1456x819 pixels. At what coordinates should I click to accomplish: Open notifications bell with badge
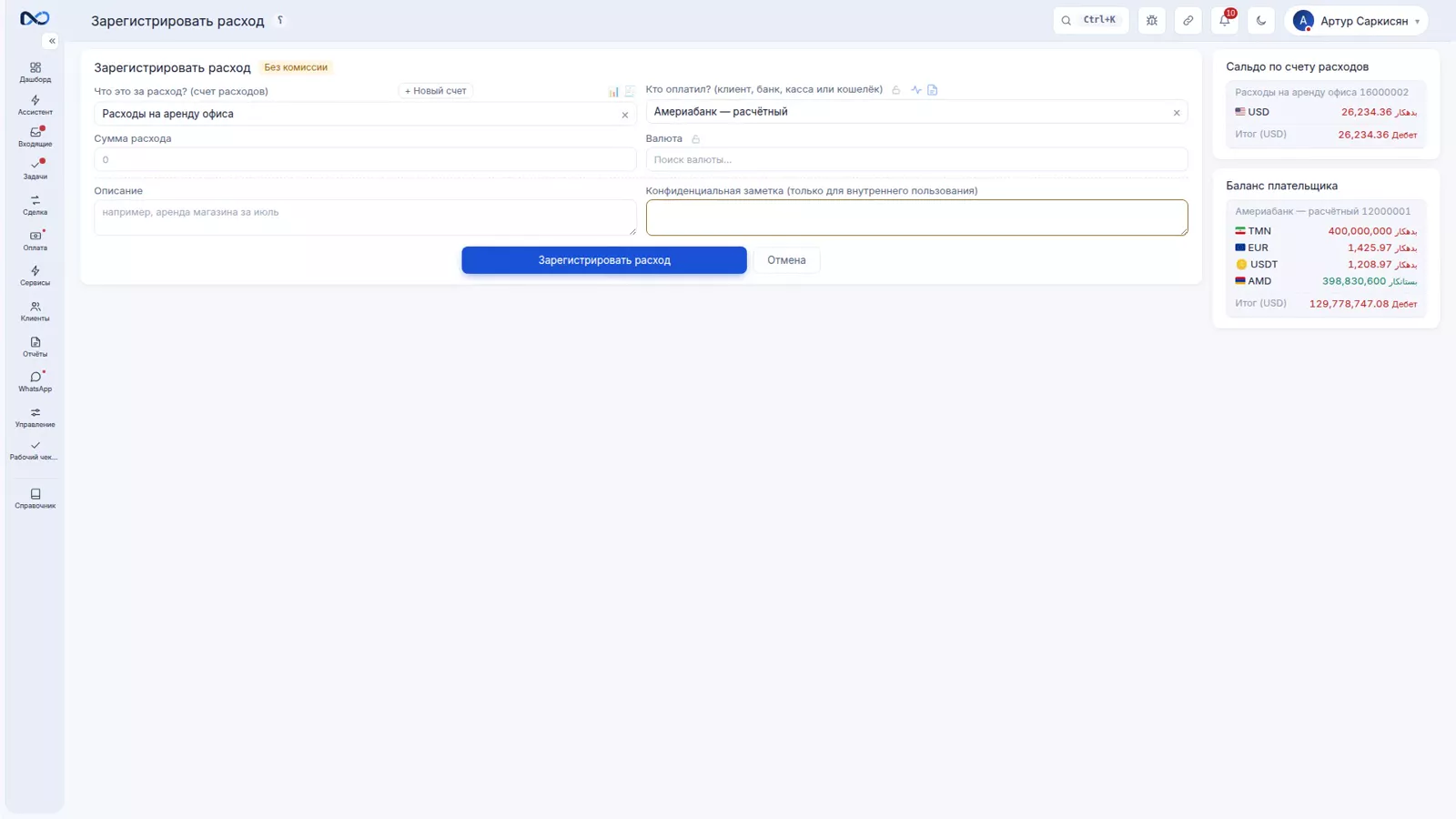point(1225,20)
